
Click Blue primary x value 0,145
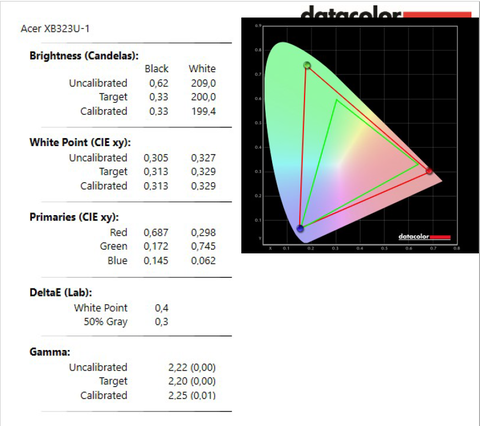coord(156,260)
